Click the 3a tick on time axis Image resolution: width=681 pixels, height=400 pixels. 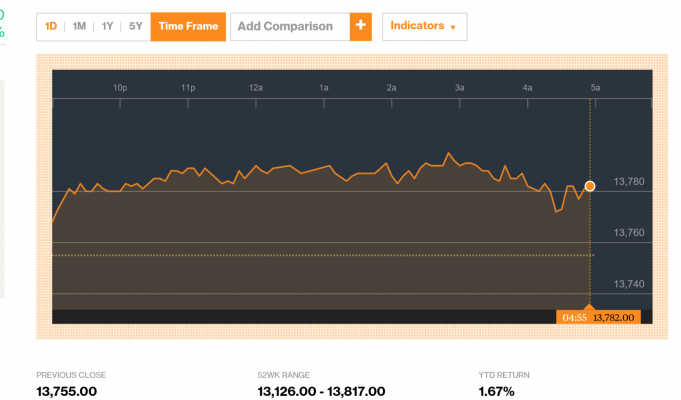pyautogui.click(x=460, y=88)
